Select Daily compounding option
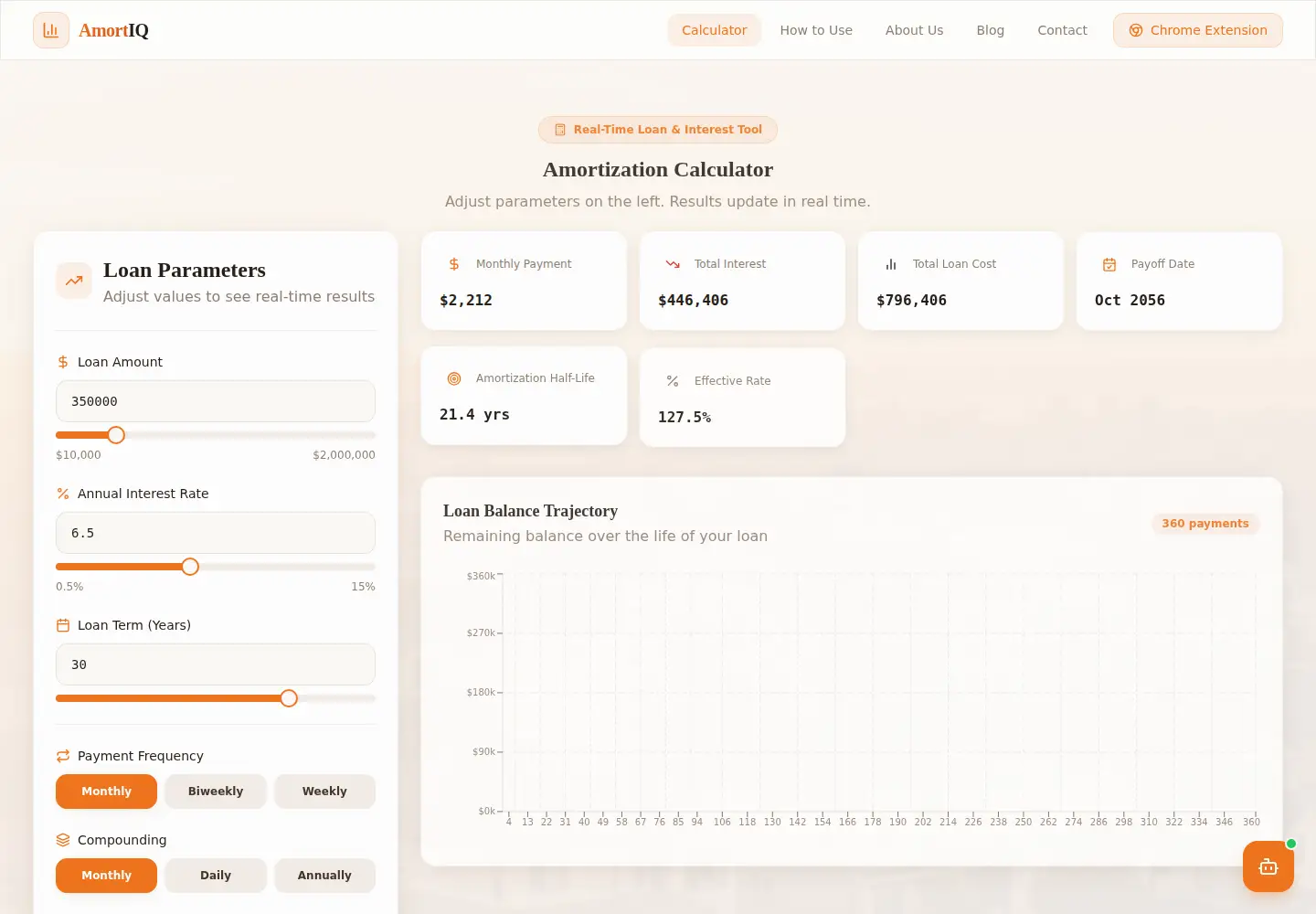 click(216, 876)
